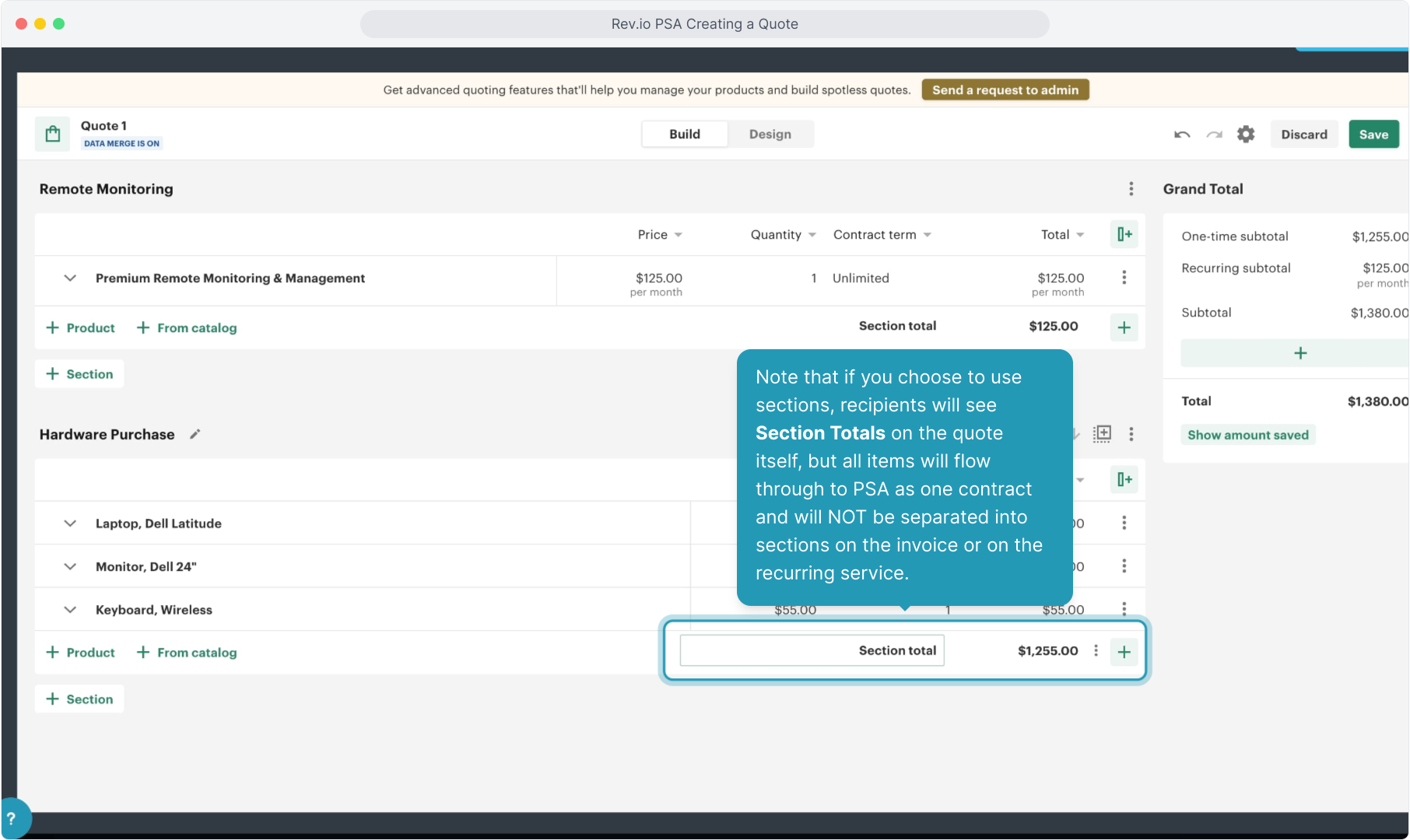Click the pencil icon beside Hardware Purchase
1410x840 pixels.
(x=195, y=434)
